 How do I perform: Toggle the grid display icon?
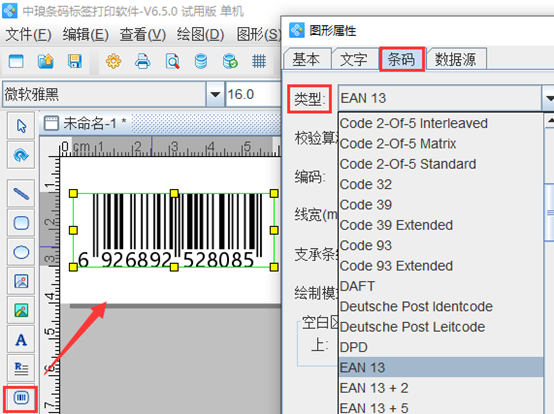click(x=259, y=61)
